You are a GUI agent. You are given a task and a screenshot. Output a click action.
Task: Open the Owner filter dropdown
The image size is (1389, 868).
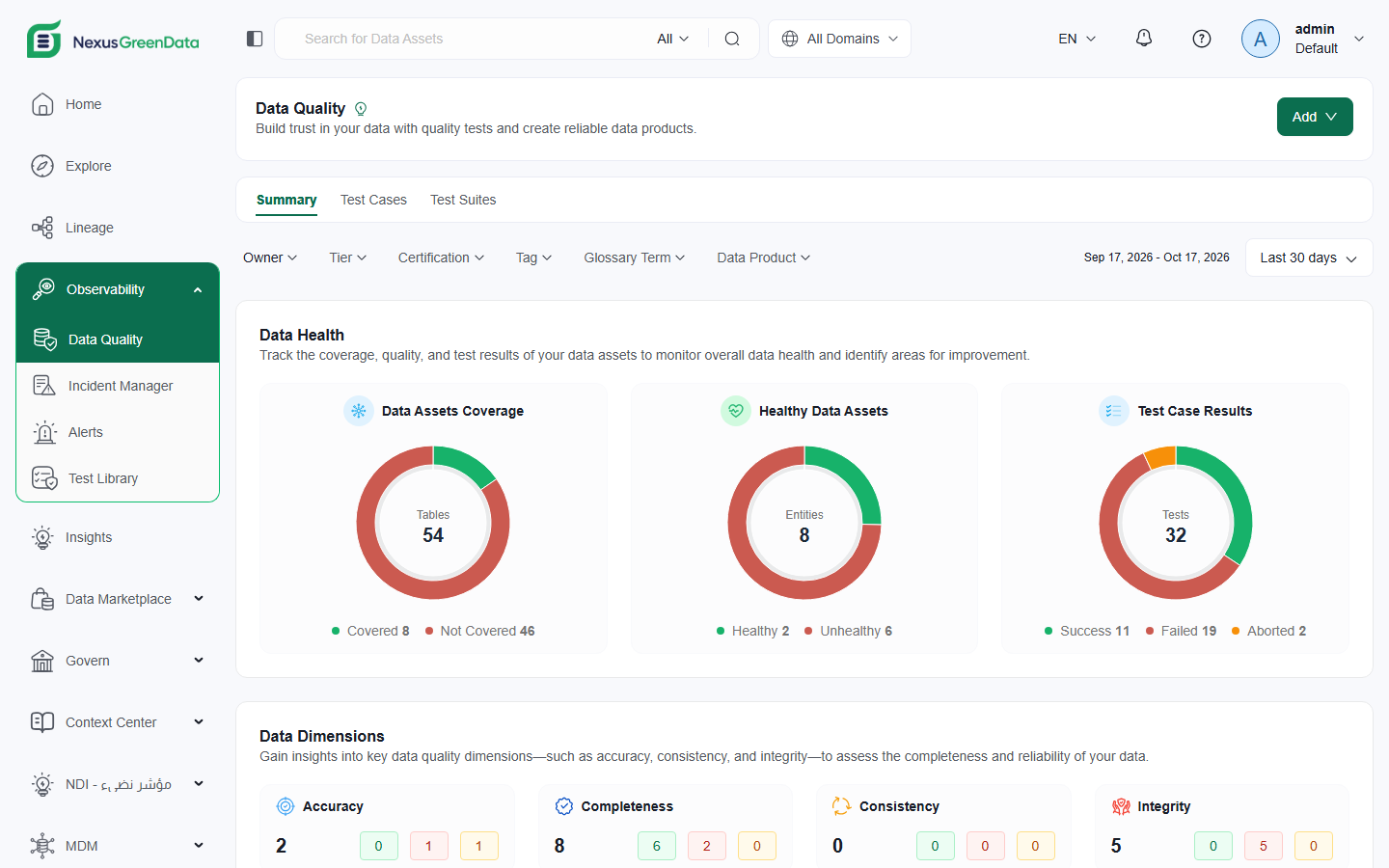(x=270, y=258)
